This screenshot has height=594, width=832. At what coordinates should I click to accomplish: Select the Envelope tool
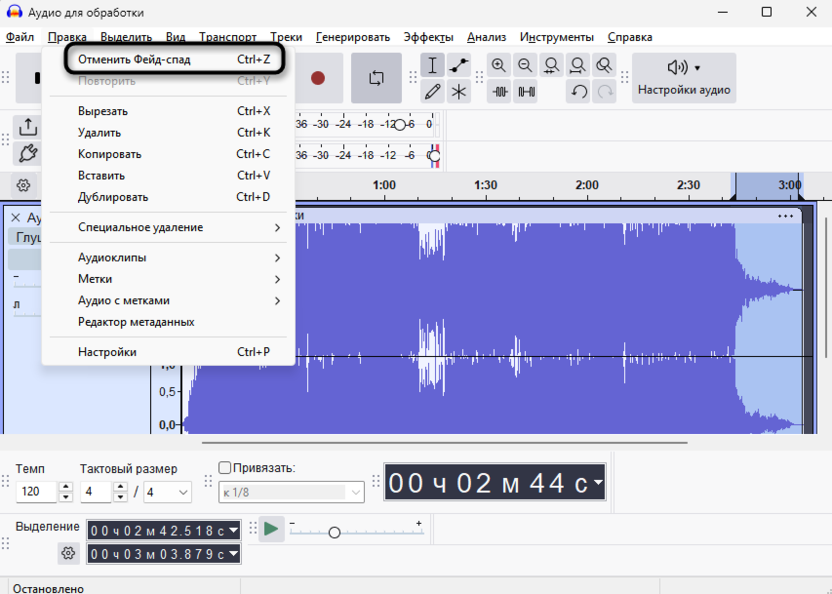click(x=457, y=65)
